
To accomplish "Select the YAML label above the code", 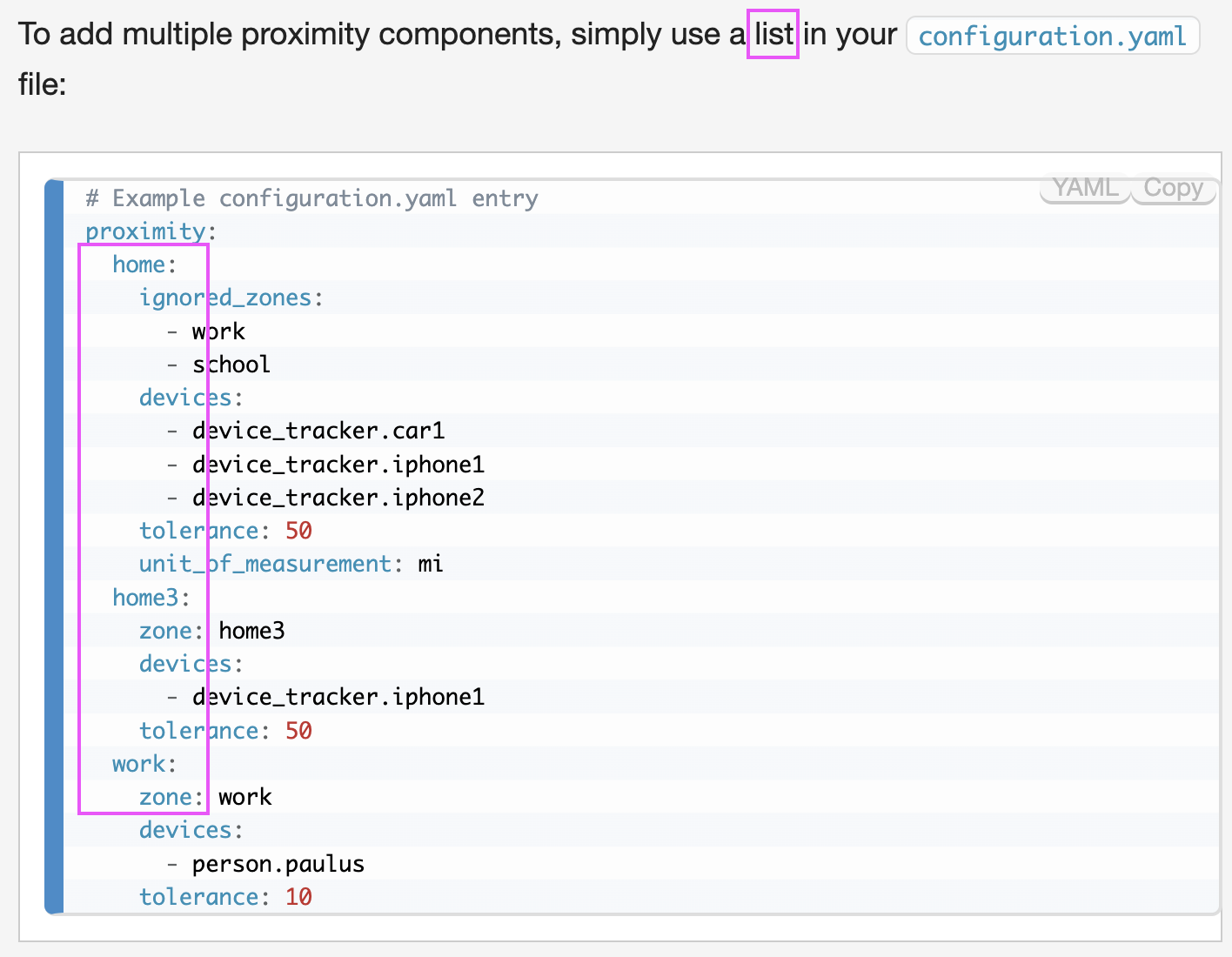I will [x=1084, y=188].
